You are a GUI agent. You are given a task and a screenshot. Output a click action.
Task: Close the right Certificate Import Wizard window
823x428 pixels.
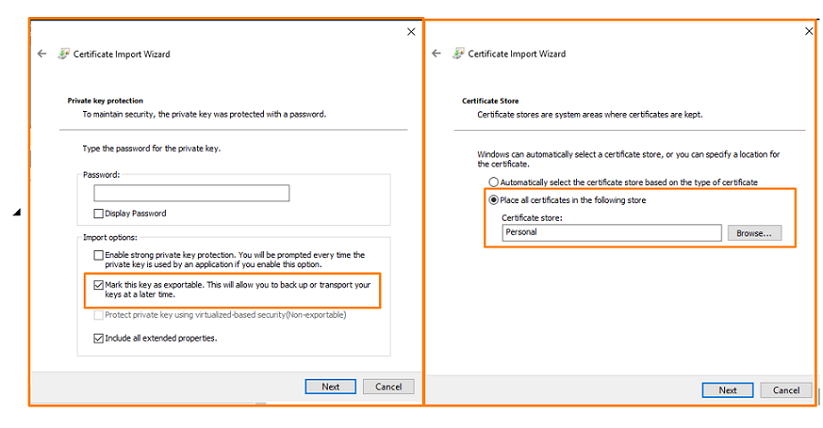[x=809, y=32]
